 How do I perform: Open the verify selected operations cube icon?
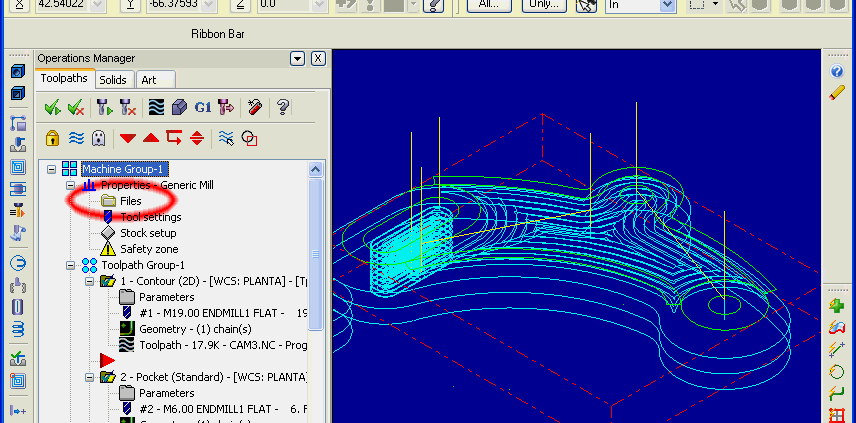coord(179,107)
